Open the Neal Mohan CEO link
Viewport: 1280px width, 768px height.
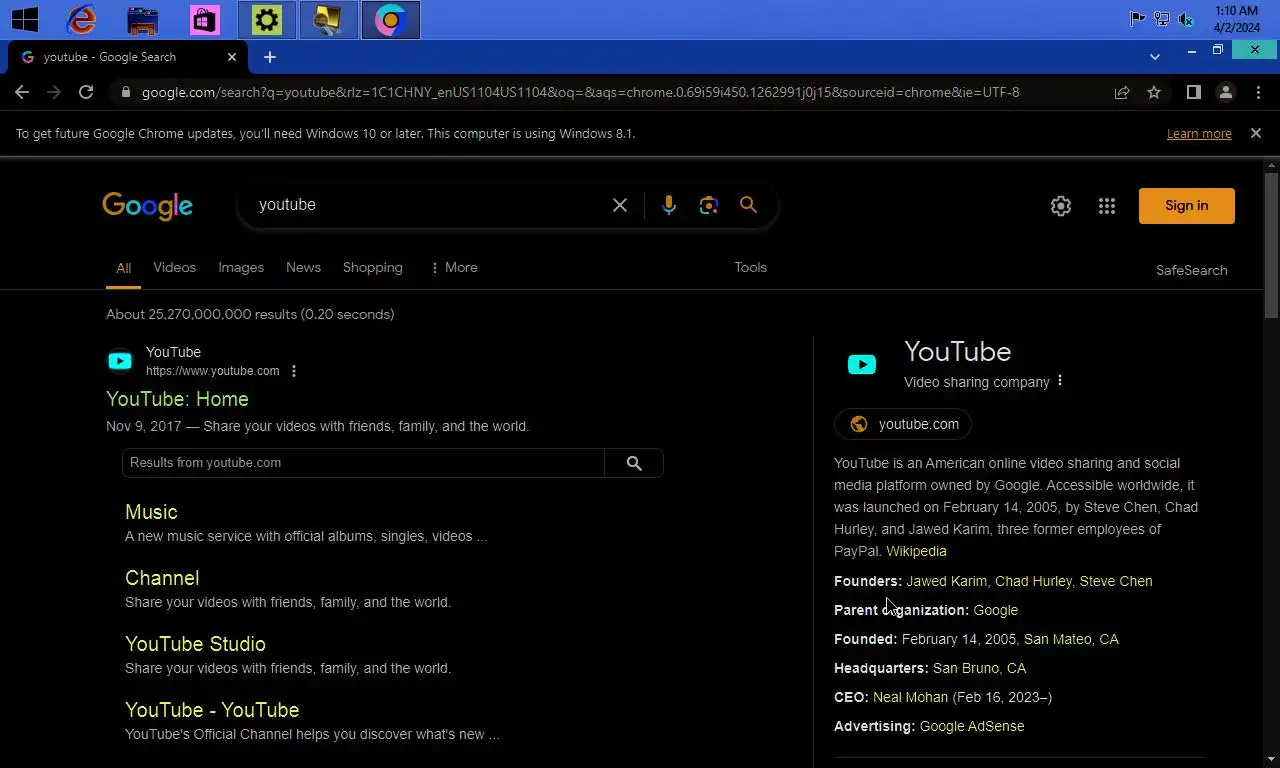[910, 697]
